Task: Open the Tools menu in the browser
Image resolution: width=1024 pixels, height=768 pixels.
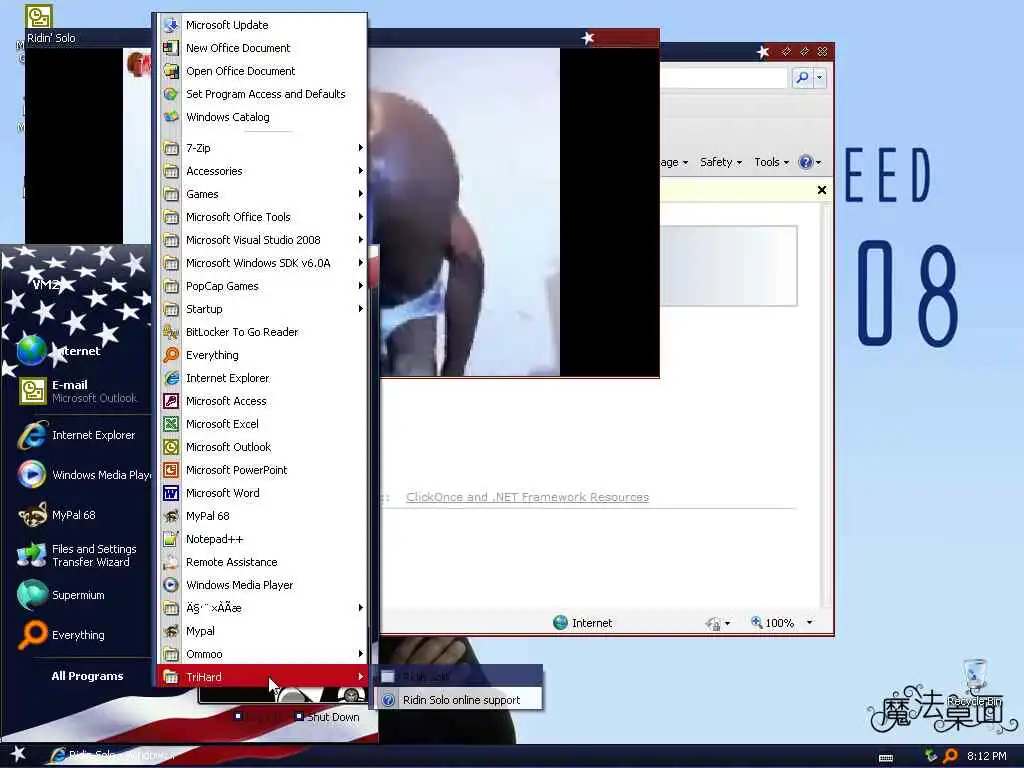Action: pos(771,162)
